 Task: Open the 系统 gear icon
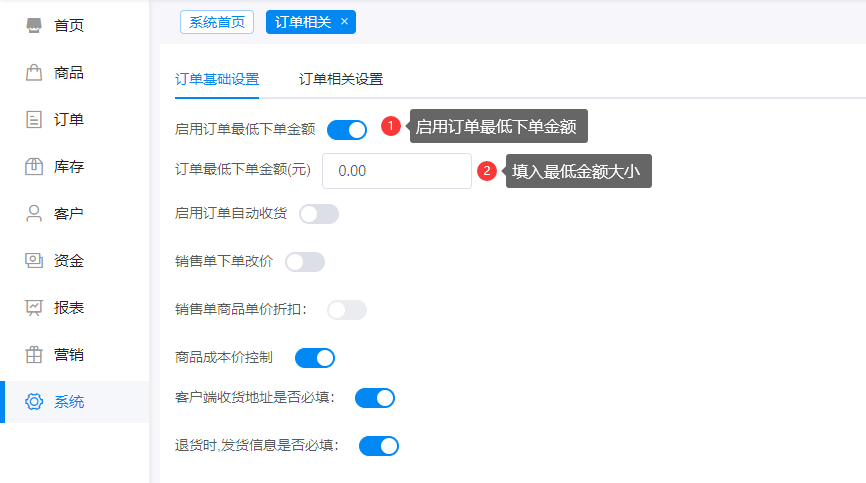point(34,402)
